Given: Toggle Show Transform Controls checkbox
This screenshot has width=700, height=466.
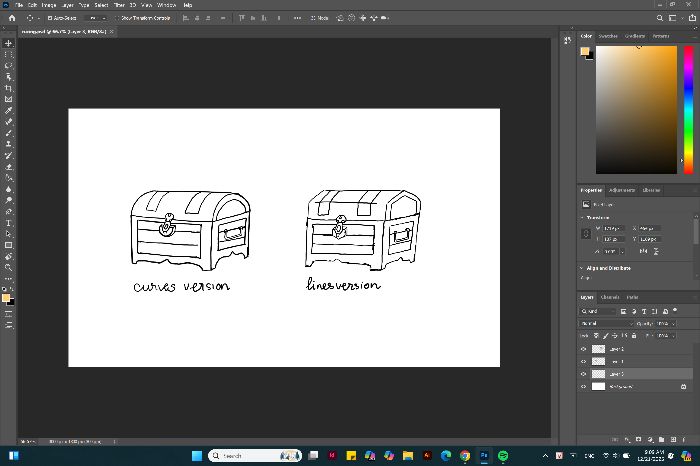Looking at the screenshot, I should click(118, 18).
